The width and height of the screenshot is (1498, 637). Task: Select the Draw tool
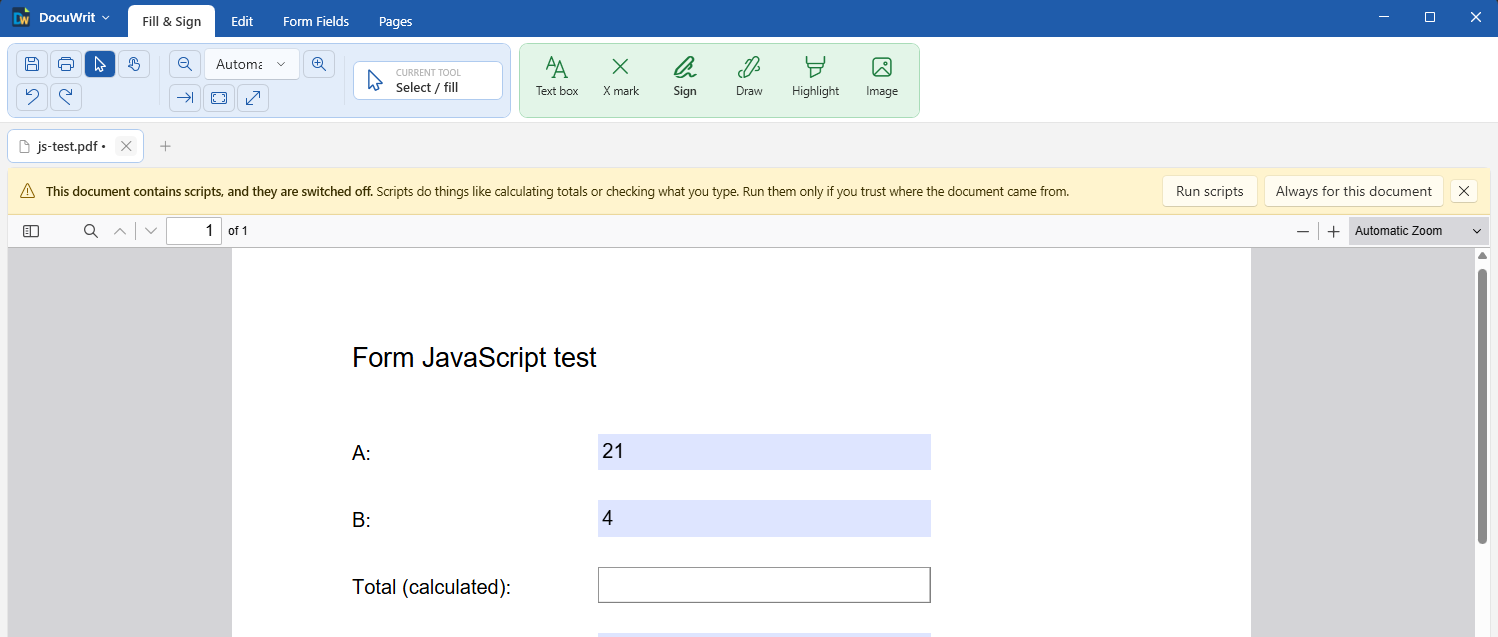point(749,78)
